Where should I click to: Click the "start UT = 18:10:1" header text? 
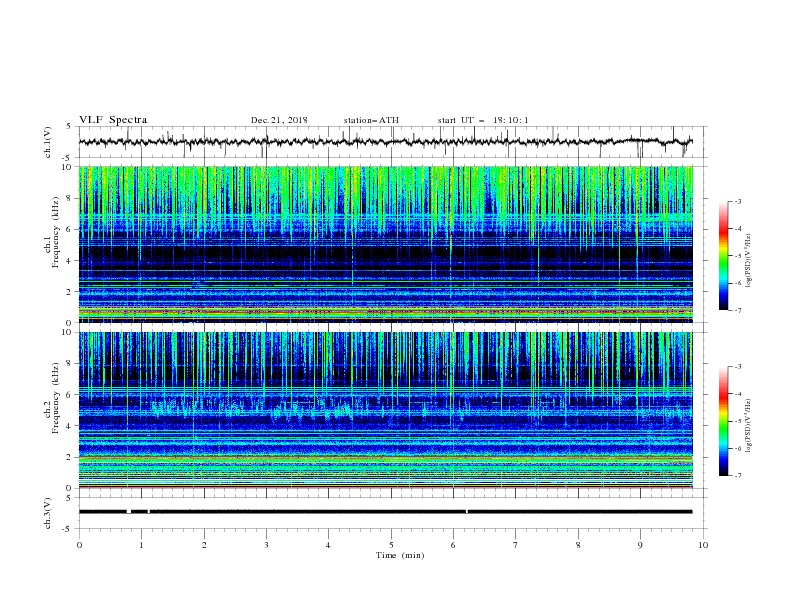click(482, 120)
